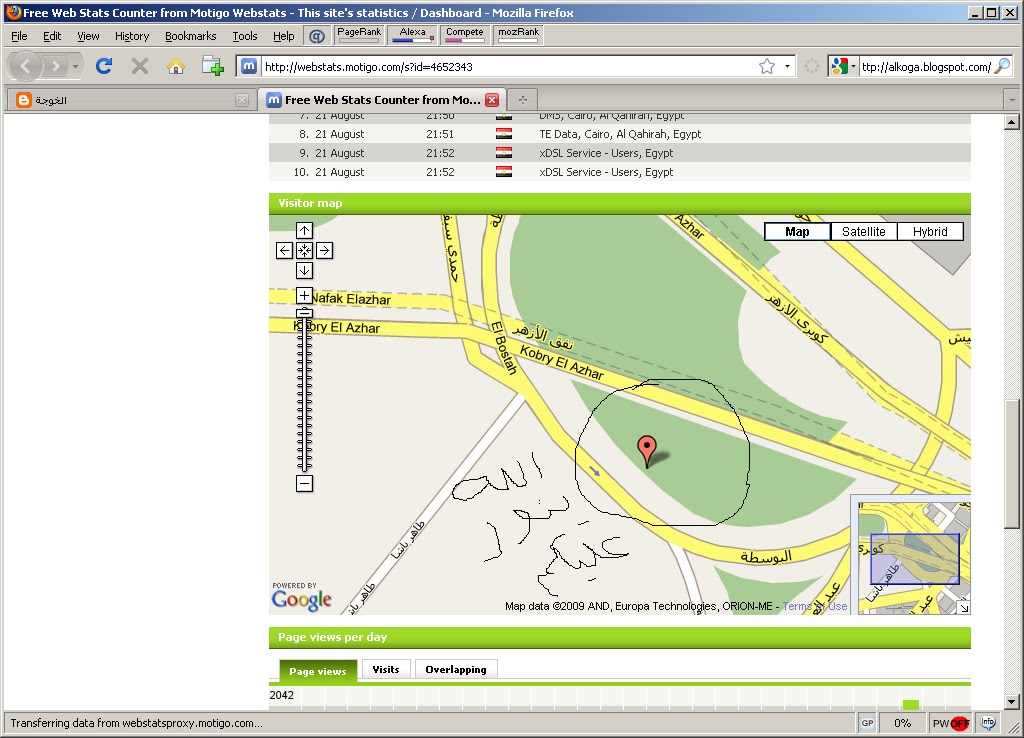Viewport: 1024px width, 738px height.
Task: Switch the map to Satellite view
Action: (863, 232)
